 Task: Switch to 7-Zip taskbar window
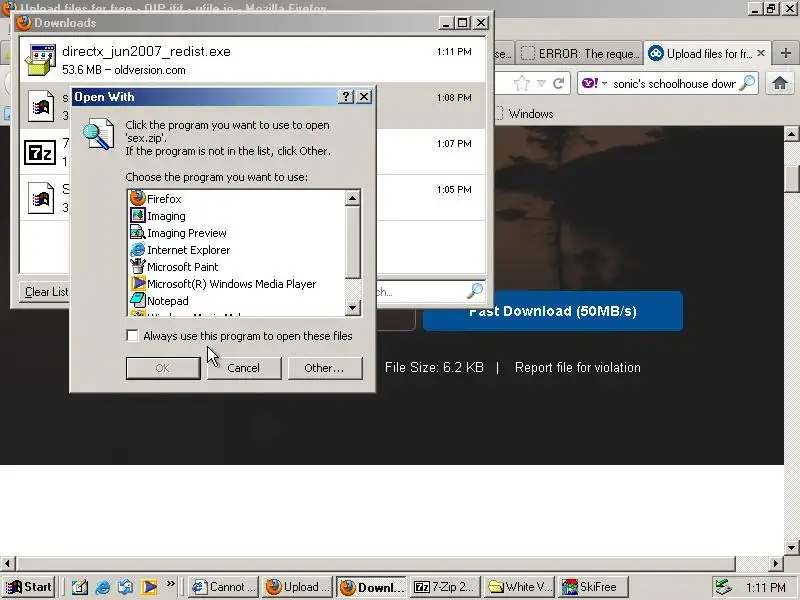tap(445, 587)
